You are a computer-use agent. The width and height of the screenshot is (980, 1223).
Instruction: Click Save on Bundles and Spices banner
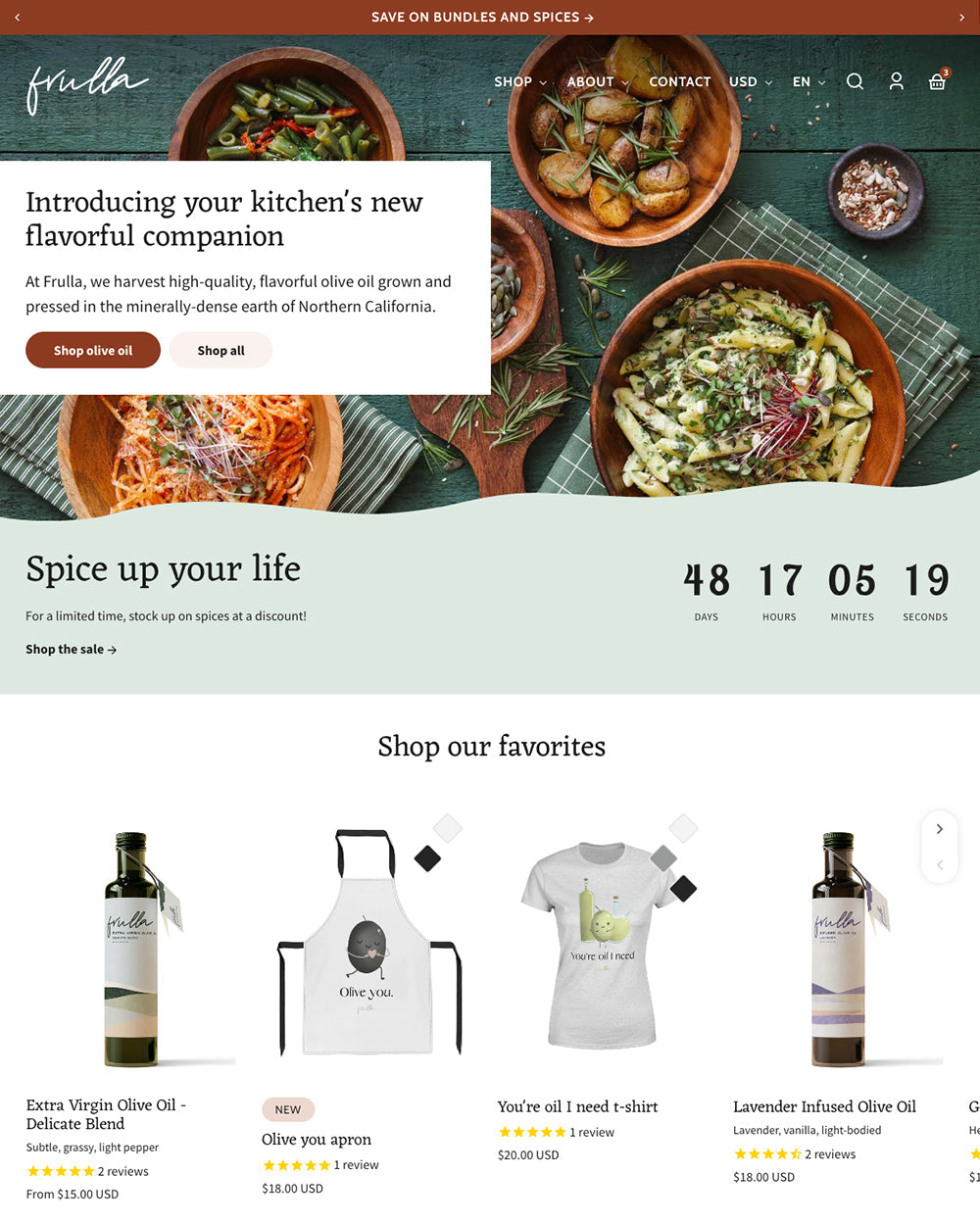[482, 18]
